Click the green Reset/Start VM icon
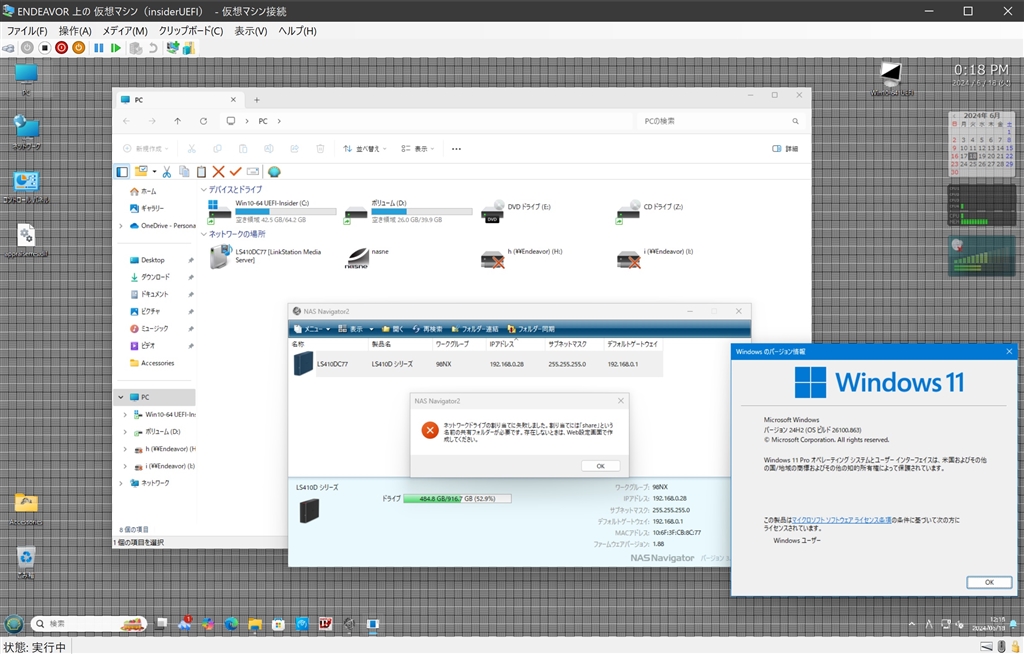 tap(116, 48)
